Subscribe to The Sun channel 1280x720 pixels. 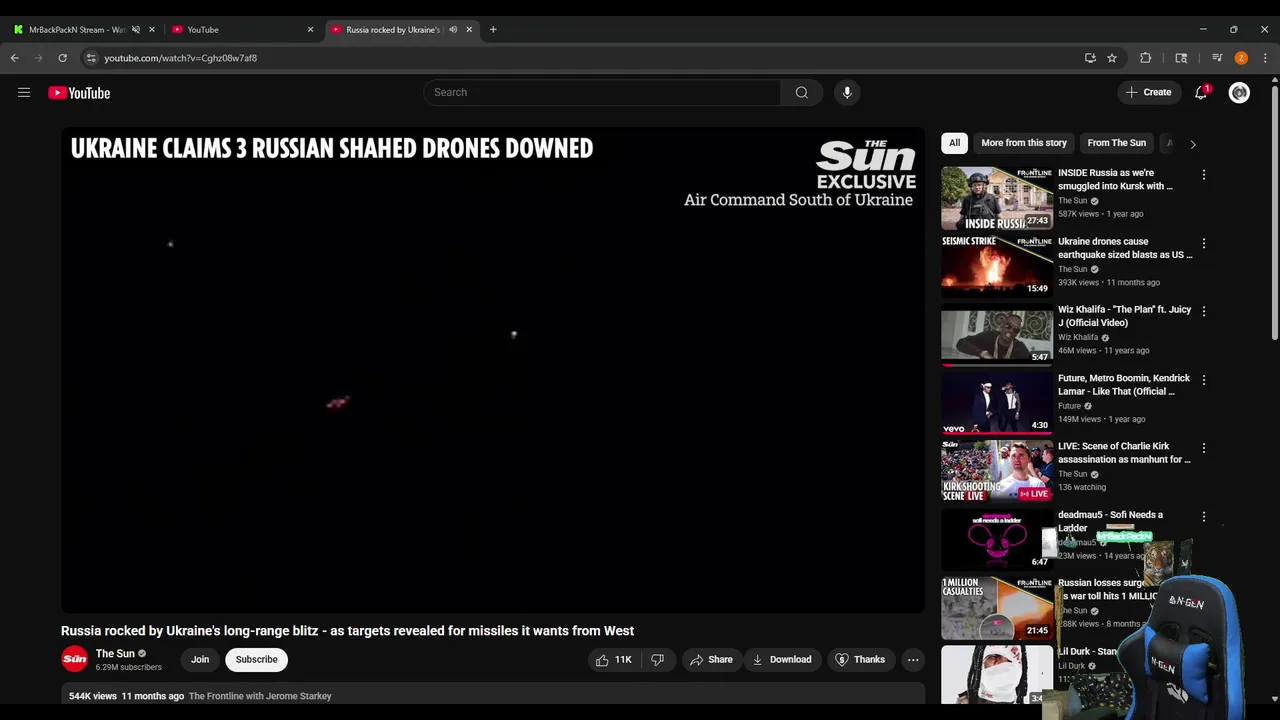pyautogui.click(x=257, y=660)
